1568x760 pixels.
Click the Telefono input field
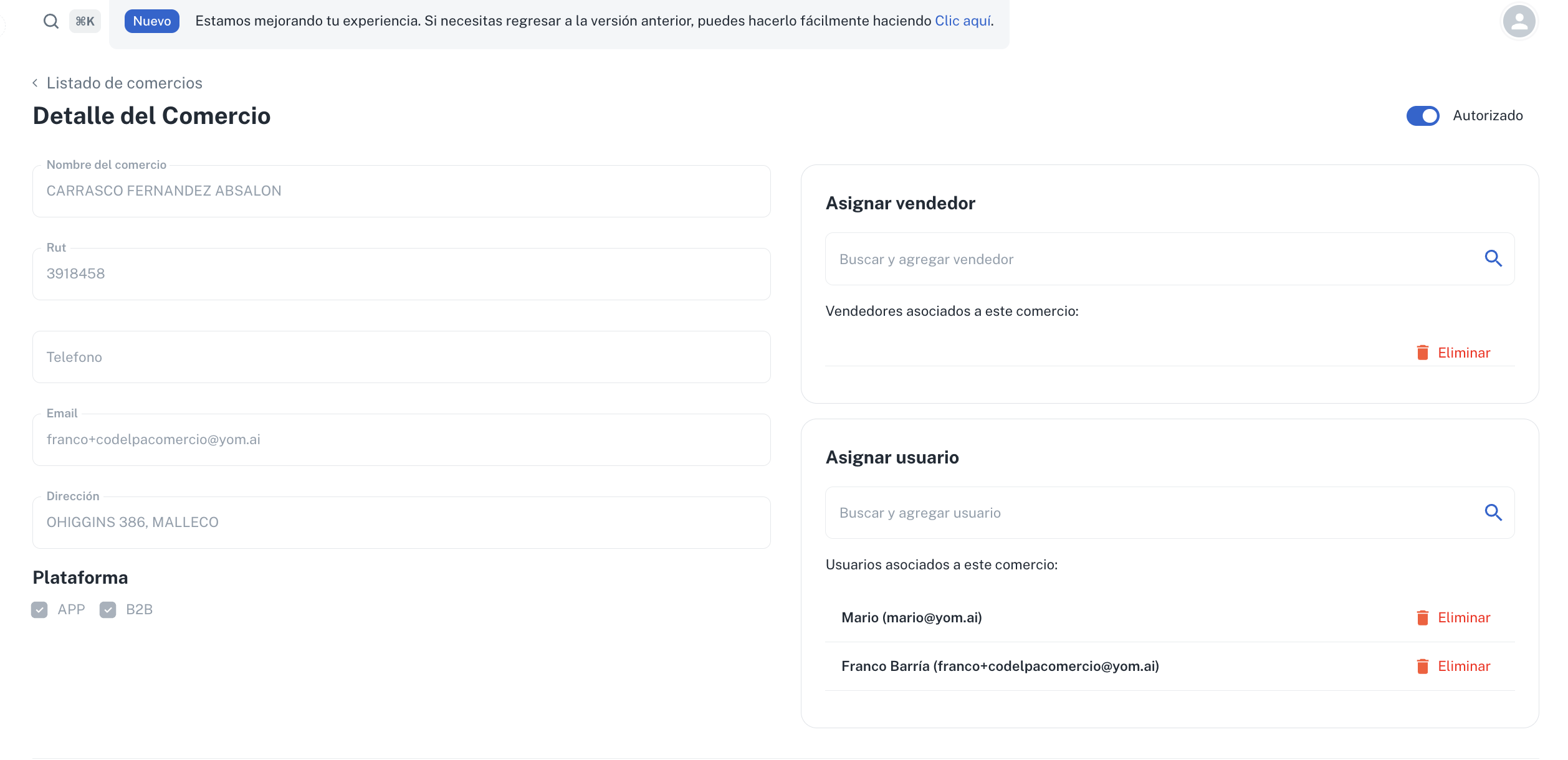click(x=401, y=357)
